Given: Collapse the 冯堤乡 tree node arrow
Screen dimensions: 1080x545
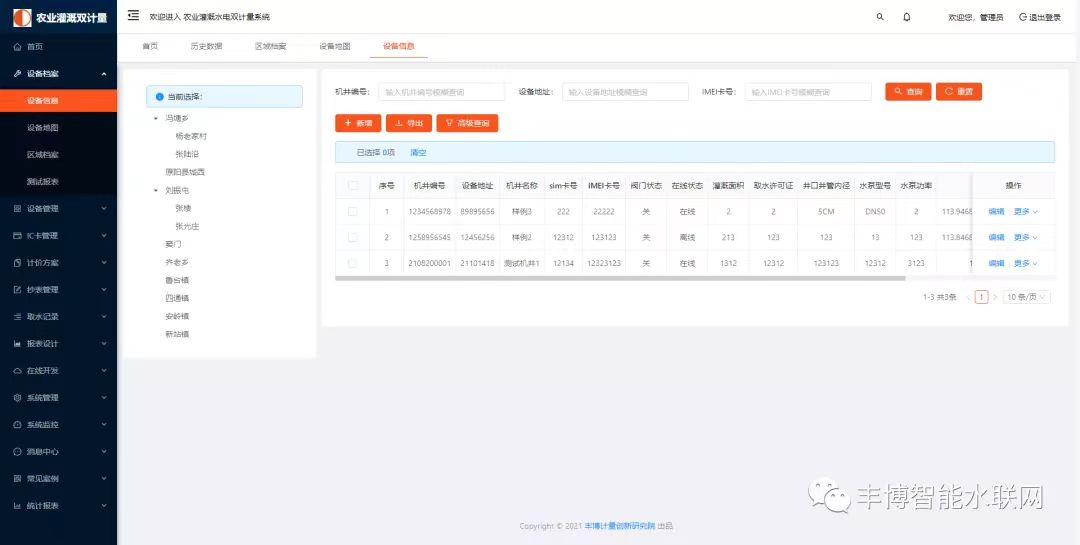Looking at the screenshot, I should coord(156,118).
